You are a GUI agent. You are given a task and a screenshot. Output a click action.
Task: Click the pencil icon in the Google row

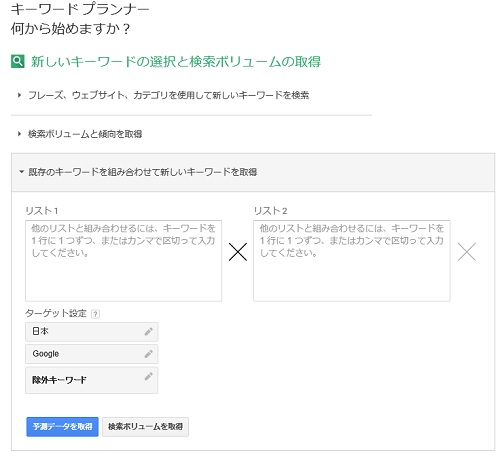(149, 354)
